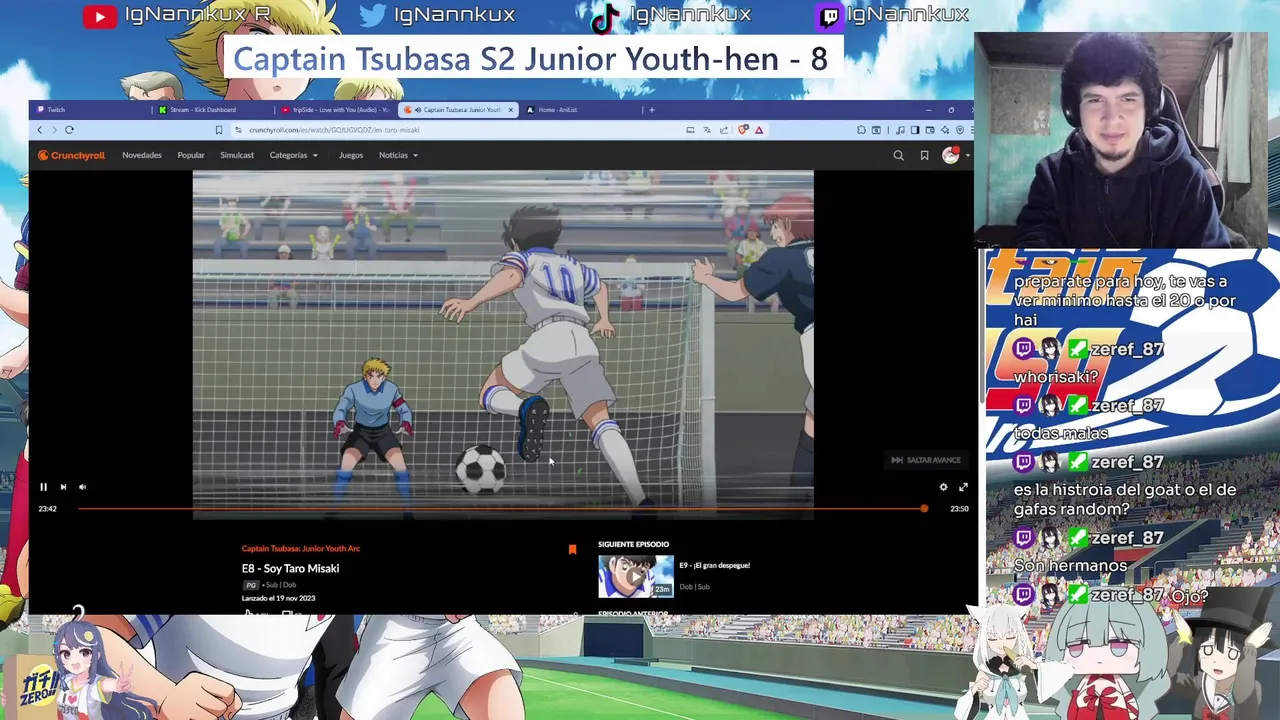Open Brave Rewards triangle icon
Screen dimensions: 1280x720
tap(759, 130)
